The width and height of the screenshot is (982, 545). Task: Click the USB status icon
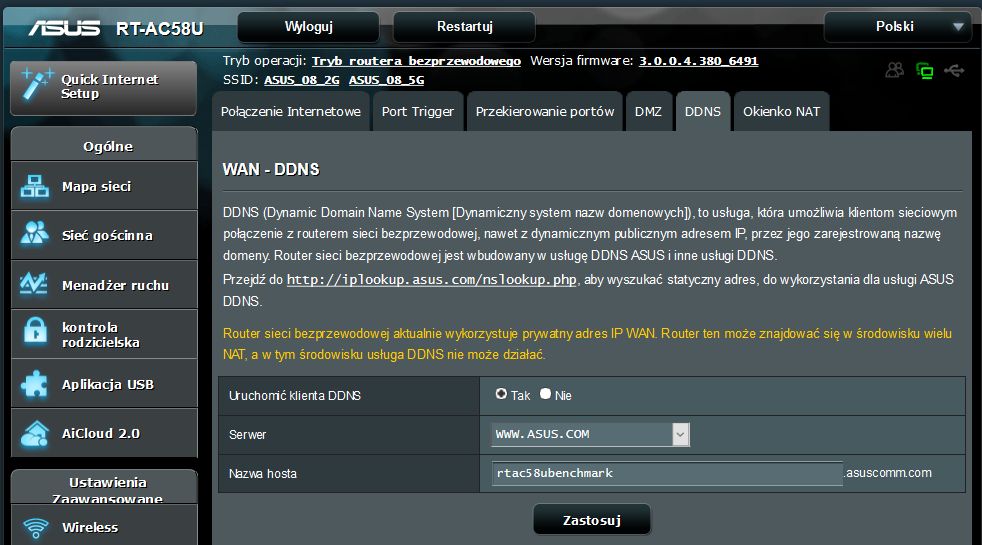pyautogui.click(x=954, y=71)
